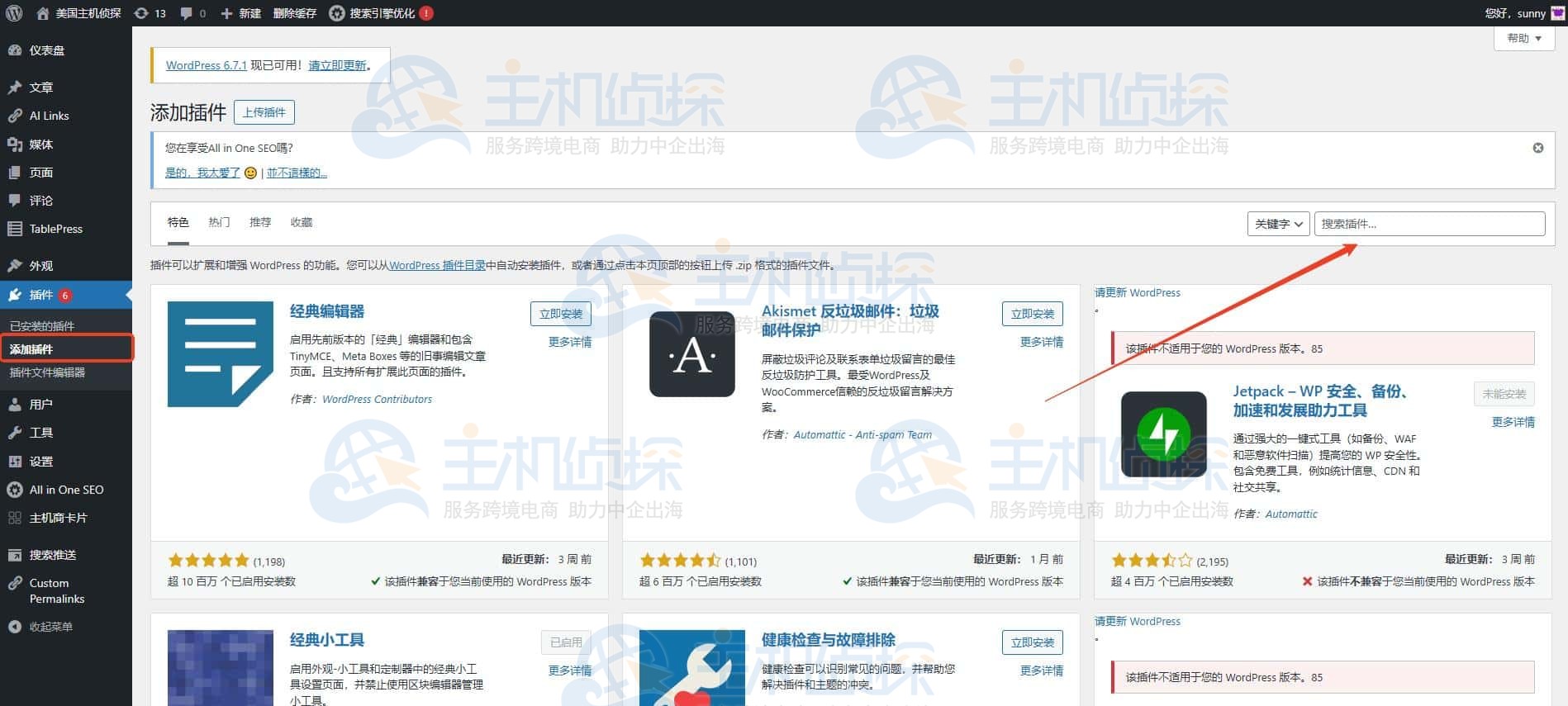Screen dimensions: 1568x706
Task: Click 已启用 button for 经典小工具
Action: coord(566,642)
